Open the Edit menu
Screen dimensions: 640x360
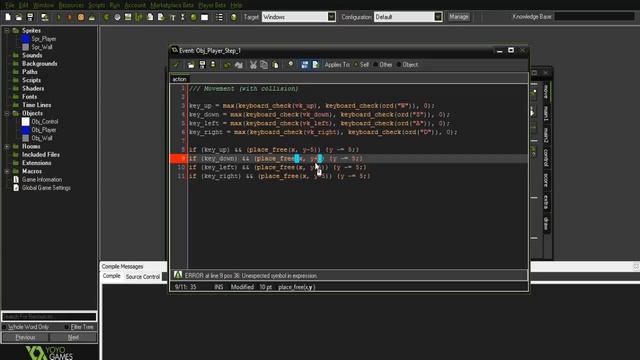point(24,5)
